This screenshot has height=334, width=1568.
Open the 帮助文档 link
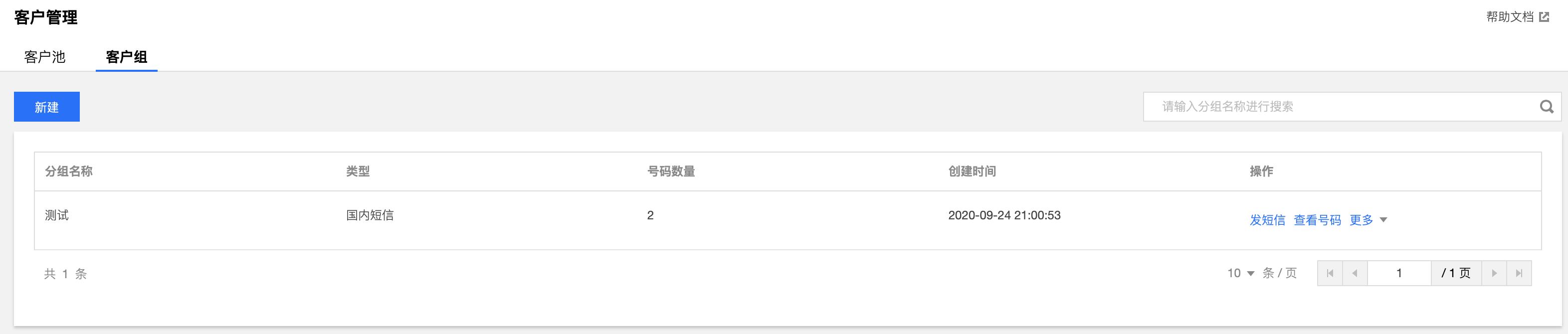tap(1510, 17)
